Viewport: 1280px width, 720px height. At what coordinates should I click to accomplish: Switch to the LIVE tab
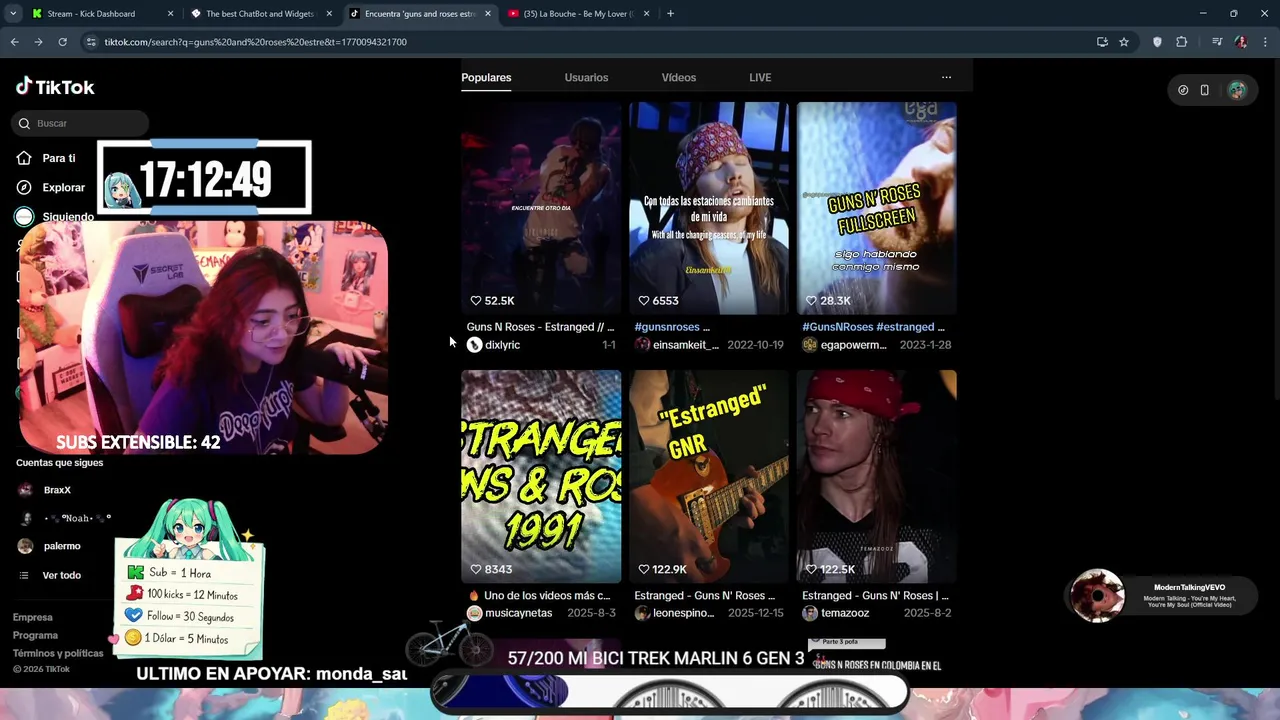(760, 77)
